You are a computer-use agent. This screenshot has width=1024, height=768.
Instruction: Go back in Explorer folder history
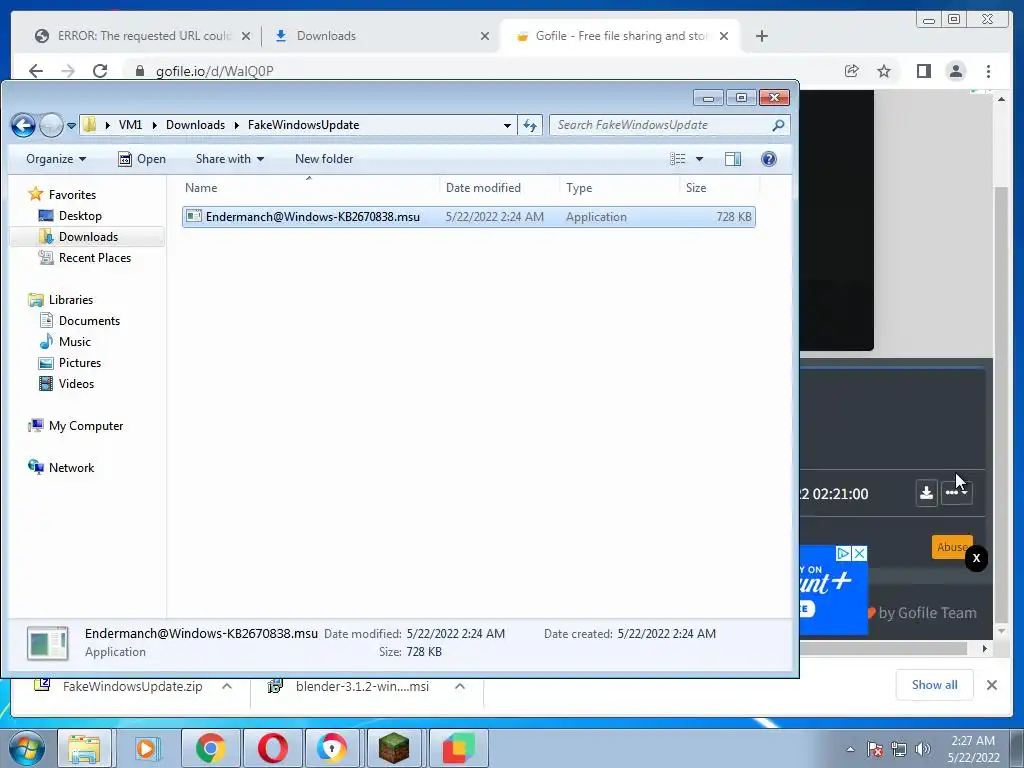click(24, 125)
